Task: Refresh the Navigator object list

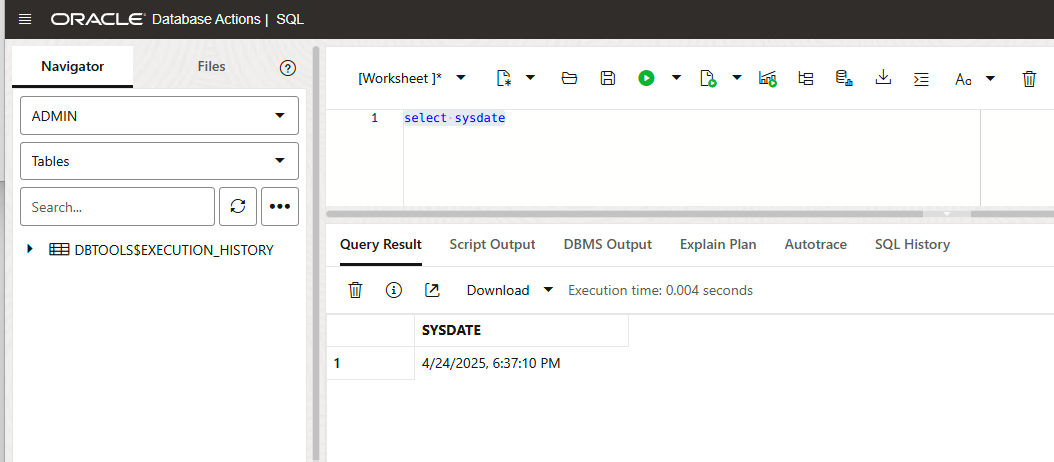Action: coord(238,206)
